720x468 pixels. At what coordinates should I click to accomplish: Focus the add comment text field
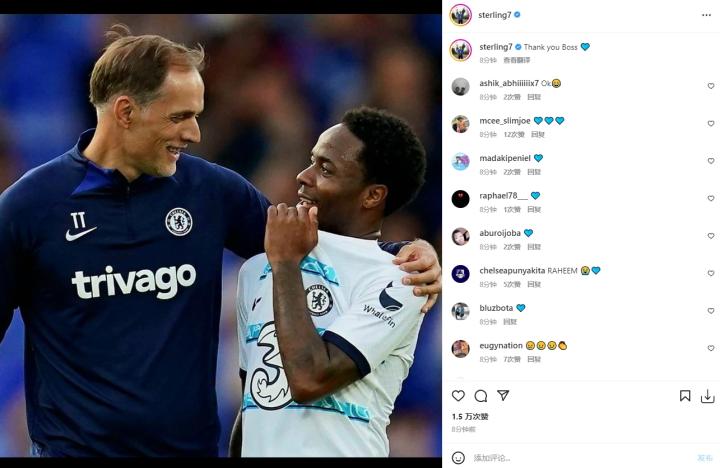(581, 458)
